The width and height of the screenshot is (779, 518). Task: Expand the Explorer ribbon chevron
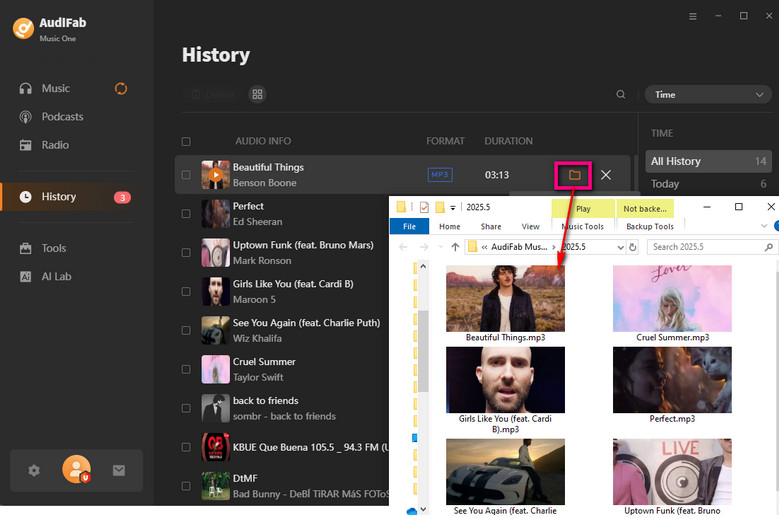(764, 226)
